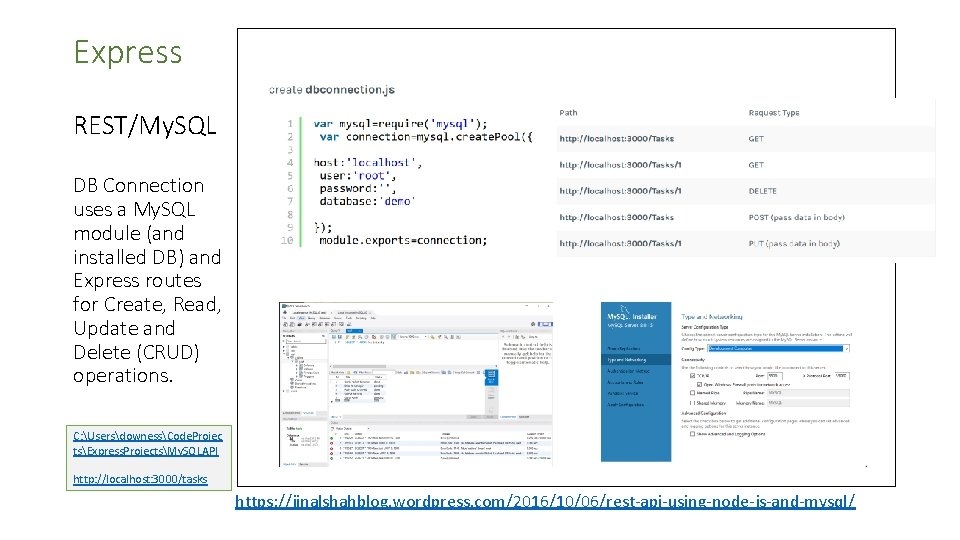Click the Workbench schema filter search field
The height and width of the screenshot is (540, 960).
(x=304, y=341)
